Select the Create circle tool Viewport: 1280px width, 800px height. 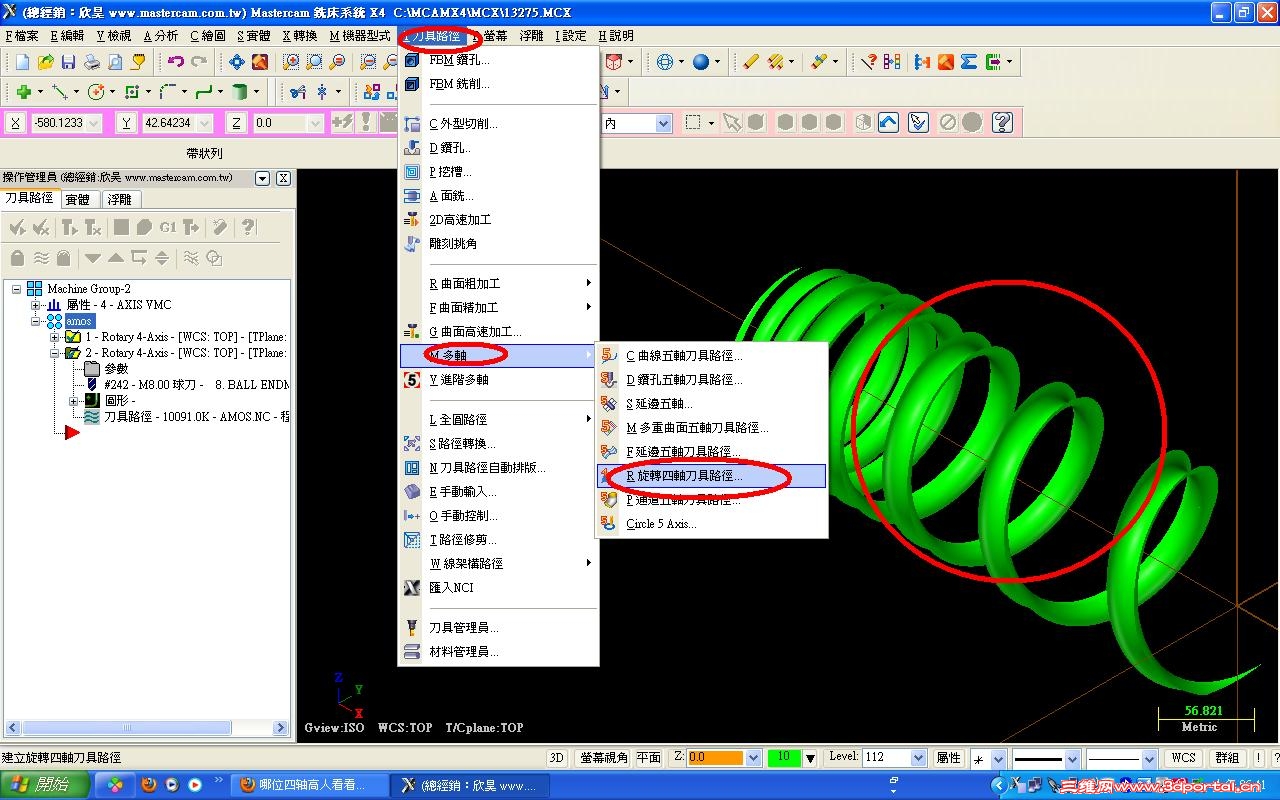point(96,92)
